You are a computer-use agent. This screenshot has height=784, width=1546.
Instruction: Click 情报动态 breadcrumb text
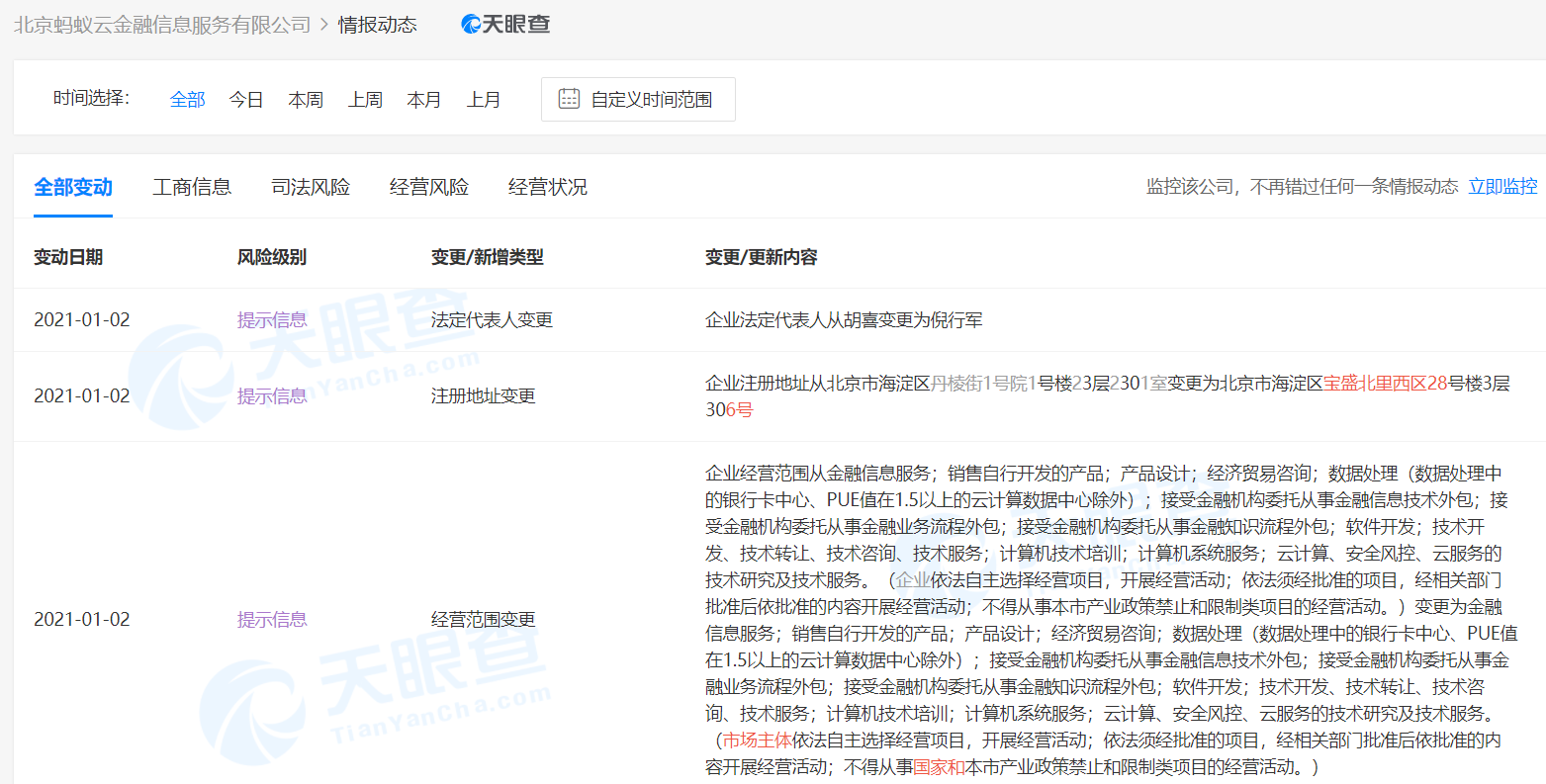pos(378,25)
